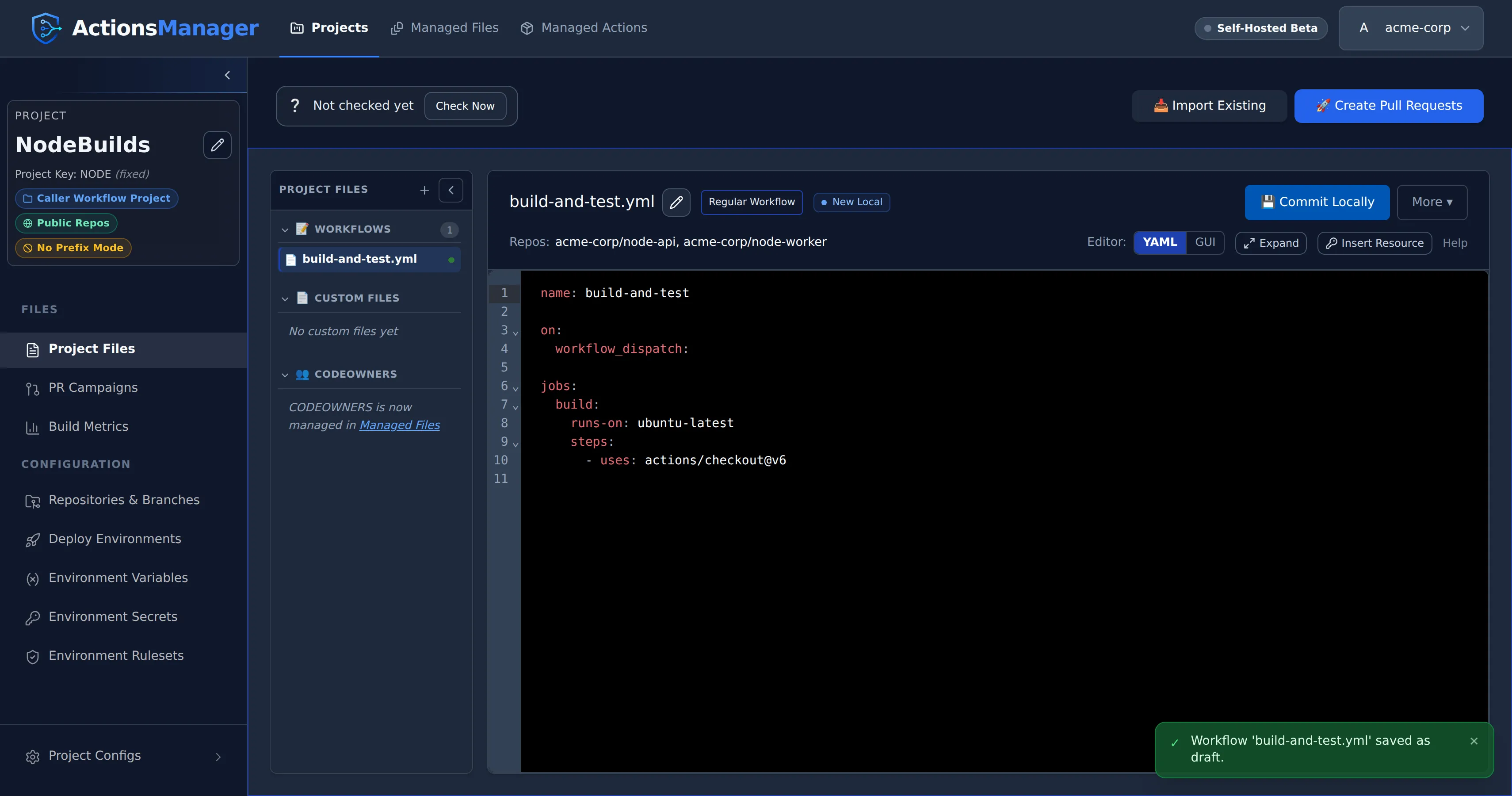Click the Project Files document icon in the sidebar

coord(33,350)
